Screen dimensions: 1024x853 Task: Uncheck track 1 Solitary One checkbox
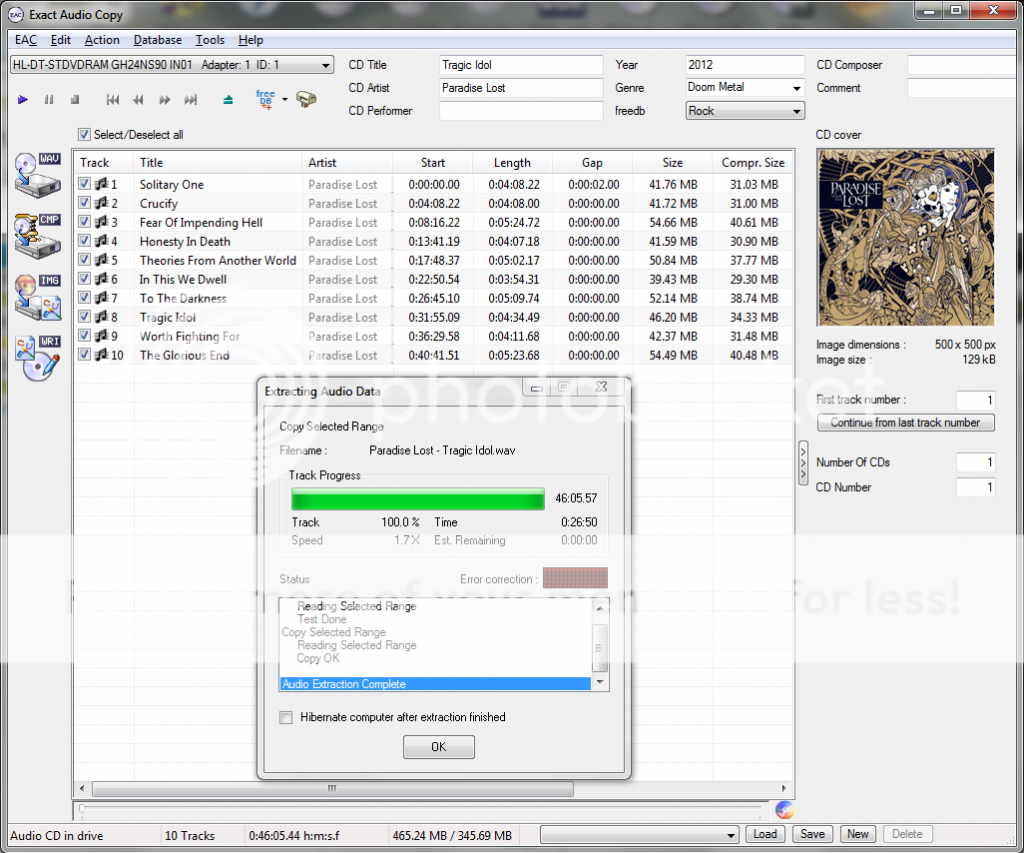[x=84, y=184]
